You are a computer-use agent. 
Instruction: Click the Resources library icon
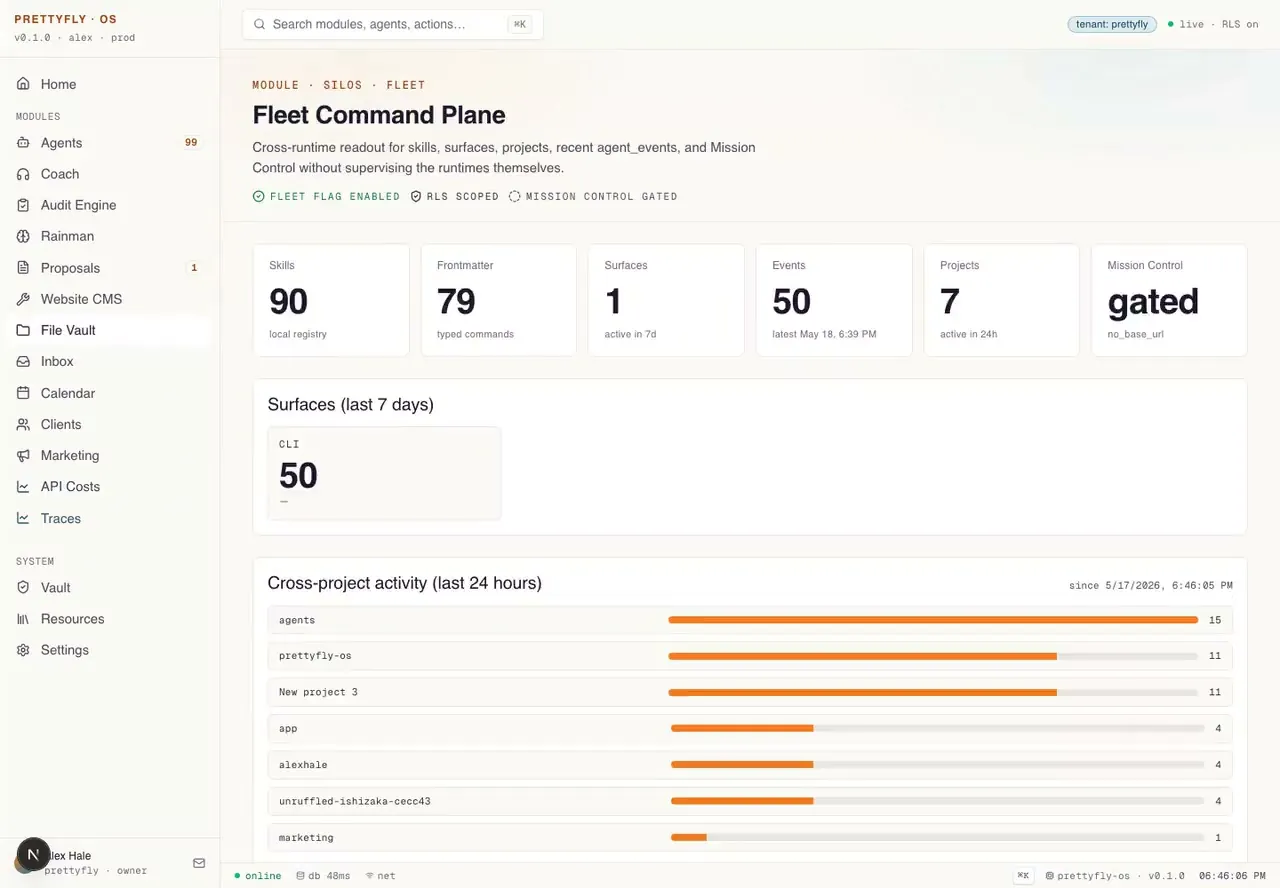tap(23, 619)
